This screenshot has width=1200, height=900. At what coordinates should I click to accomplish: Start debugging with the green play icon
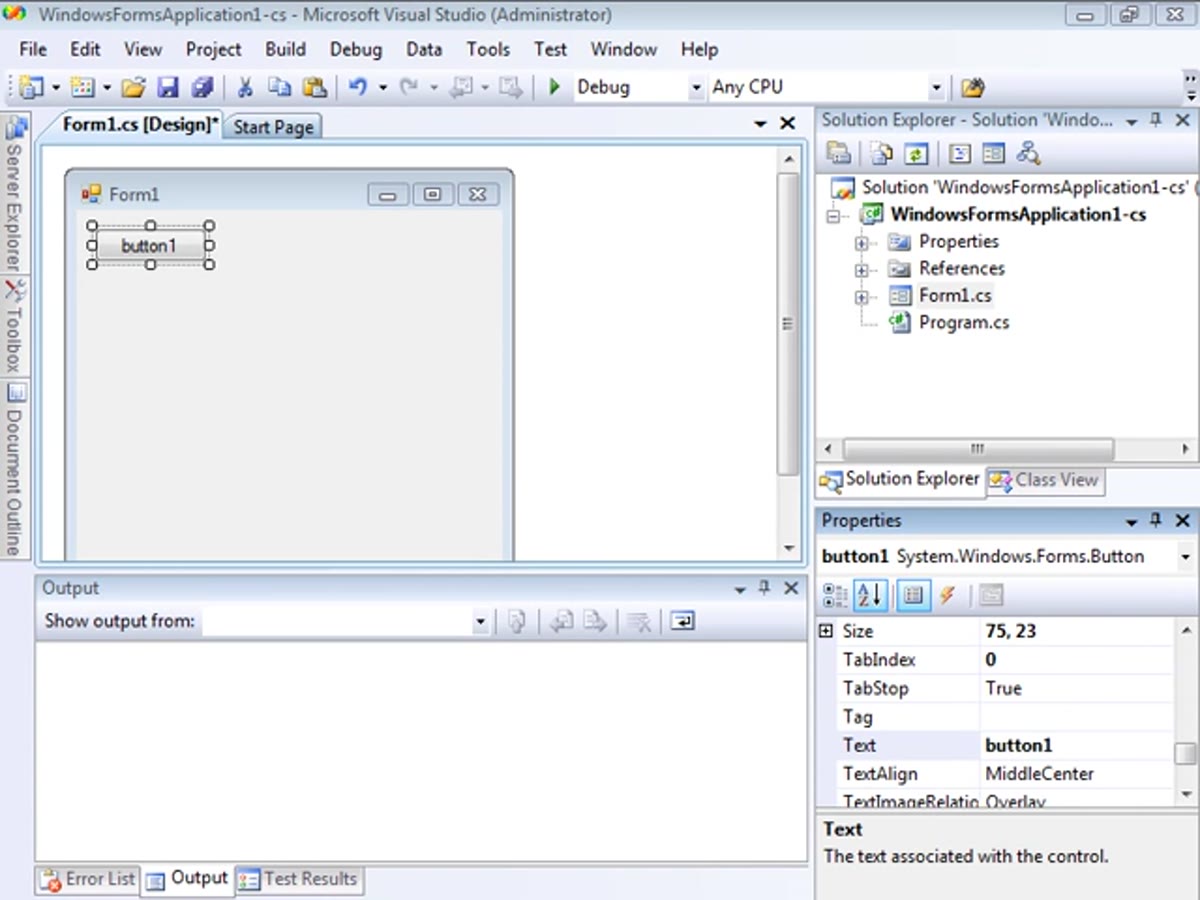point(555,88)
